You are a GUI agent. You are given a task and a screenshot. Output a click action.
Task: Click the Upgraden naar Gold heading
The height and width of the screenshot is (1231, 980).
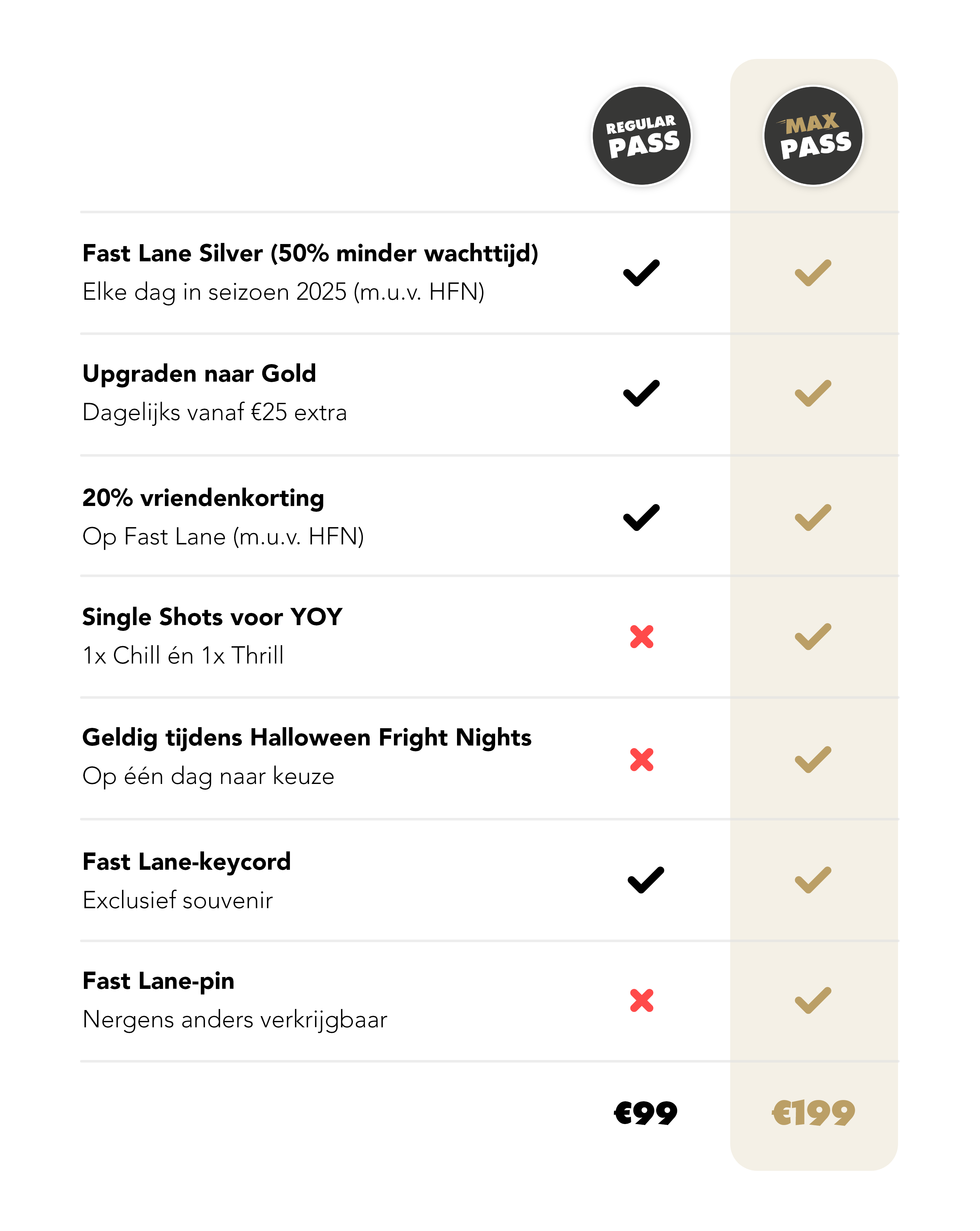click(199, 374)
